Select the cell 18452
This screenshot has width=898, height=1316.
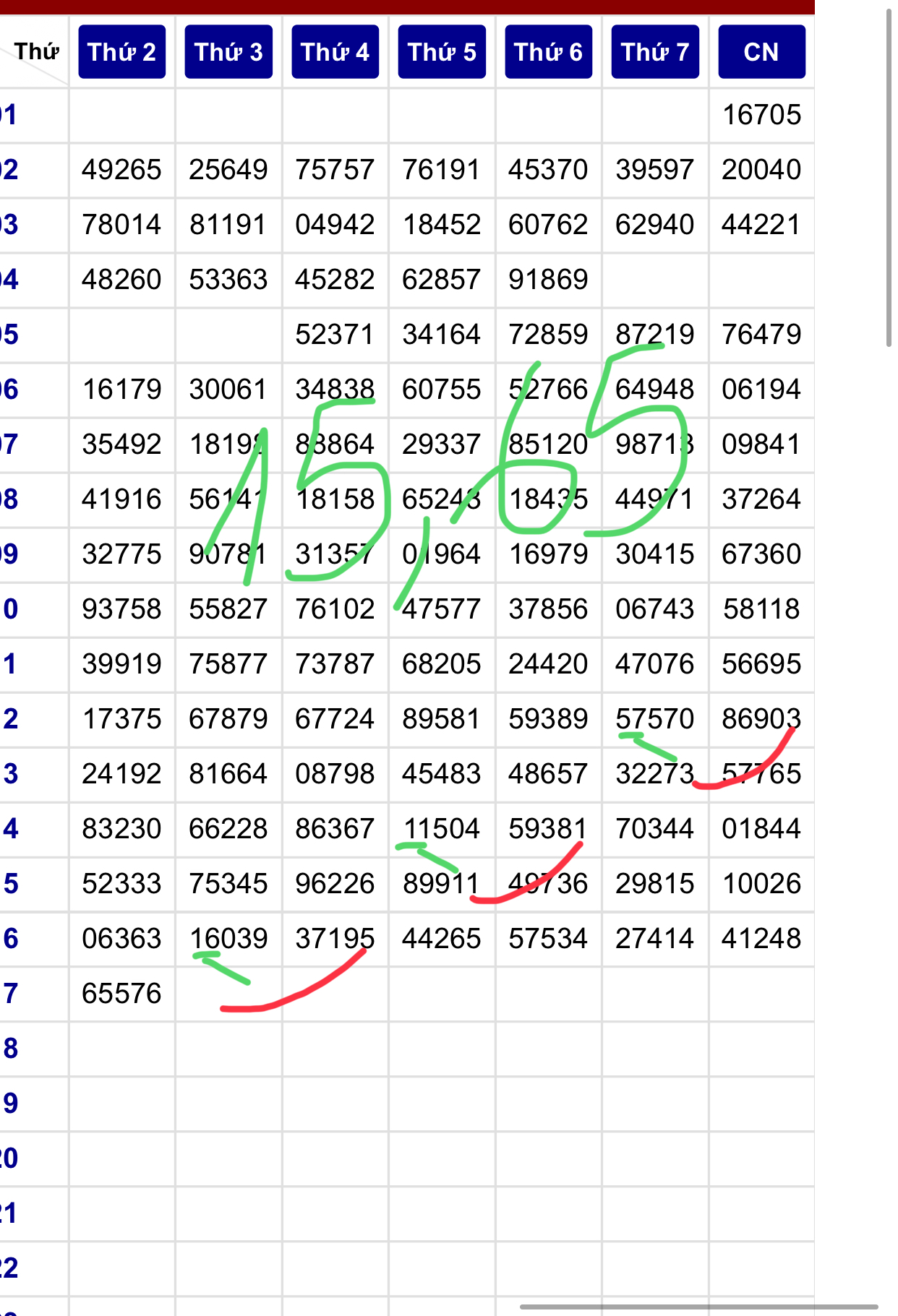coord(442,225)
